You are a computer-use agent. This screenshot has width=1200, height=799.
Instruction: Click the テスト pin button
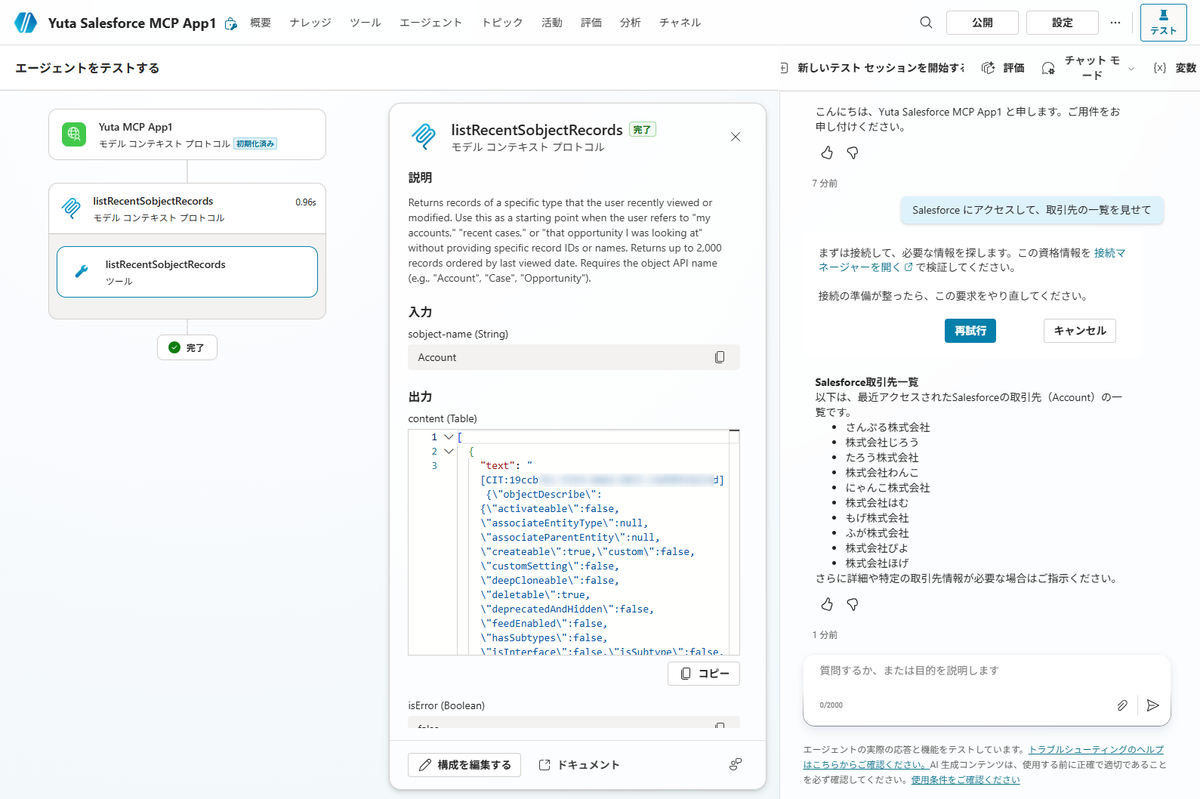pos(1163,23)
